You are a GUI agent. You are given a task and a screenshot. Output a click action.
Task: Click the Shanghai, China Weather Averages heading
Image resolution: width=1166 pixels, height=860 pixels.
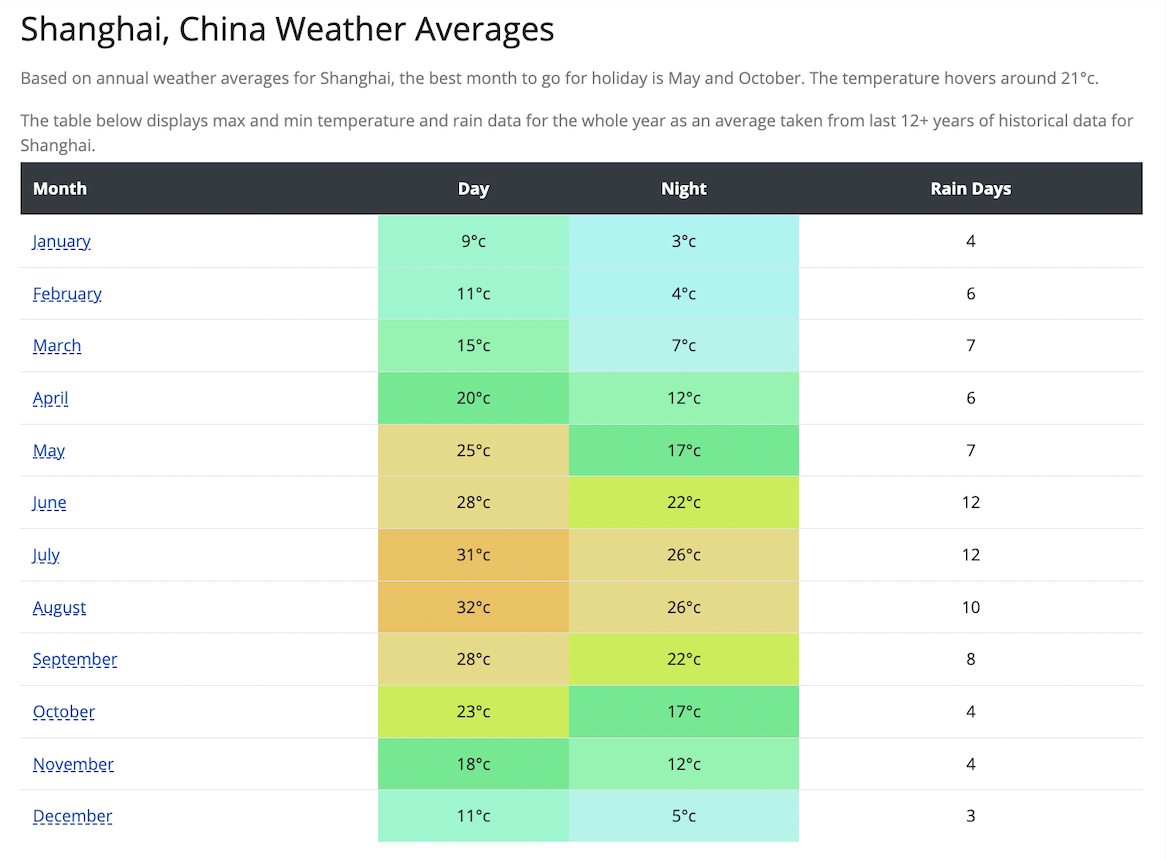(287, 29)
